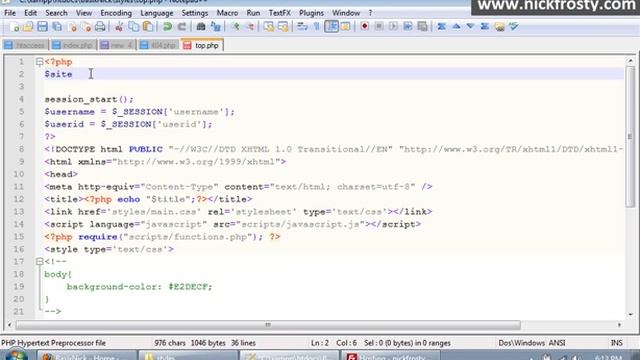Open the TextFX menu
Viewport: 640px width, 360px height.
[x=280, y=13]
